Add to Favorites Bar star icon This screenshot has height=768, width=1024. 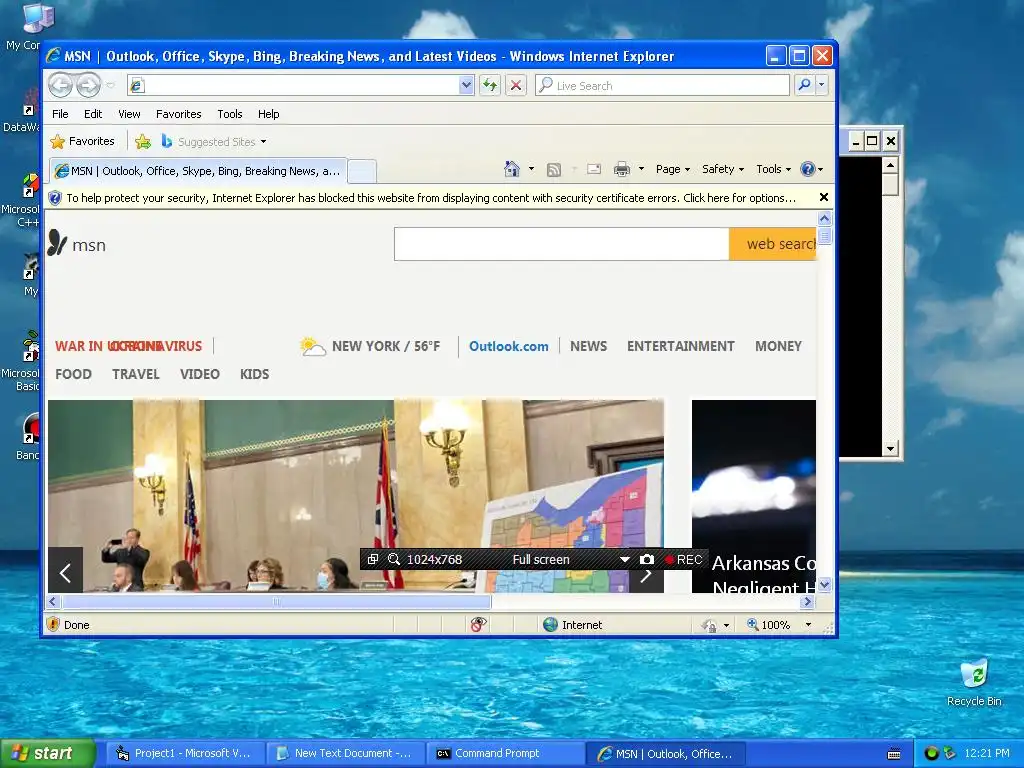click(143, 141)
